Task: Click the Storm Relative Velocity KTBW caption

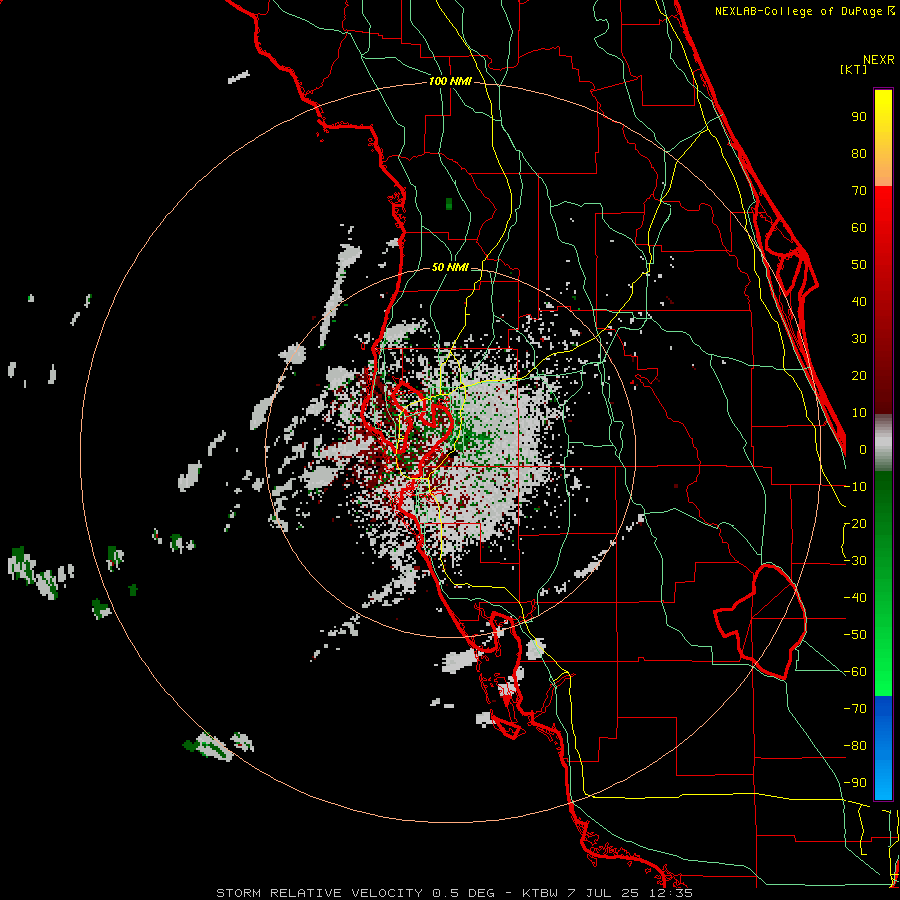Action: click(454, 893)
